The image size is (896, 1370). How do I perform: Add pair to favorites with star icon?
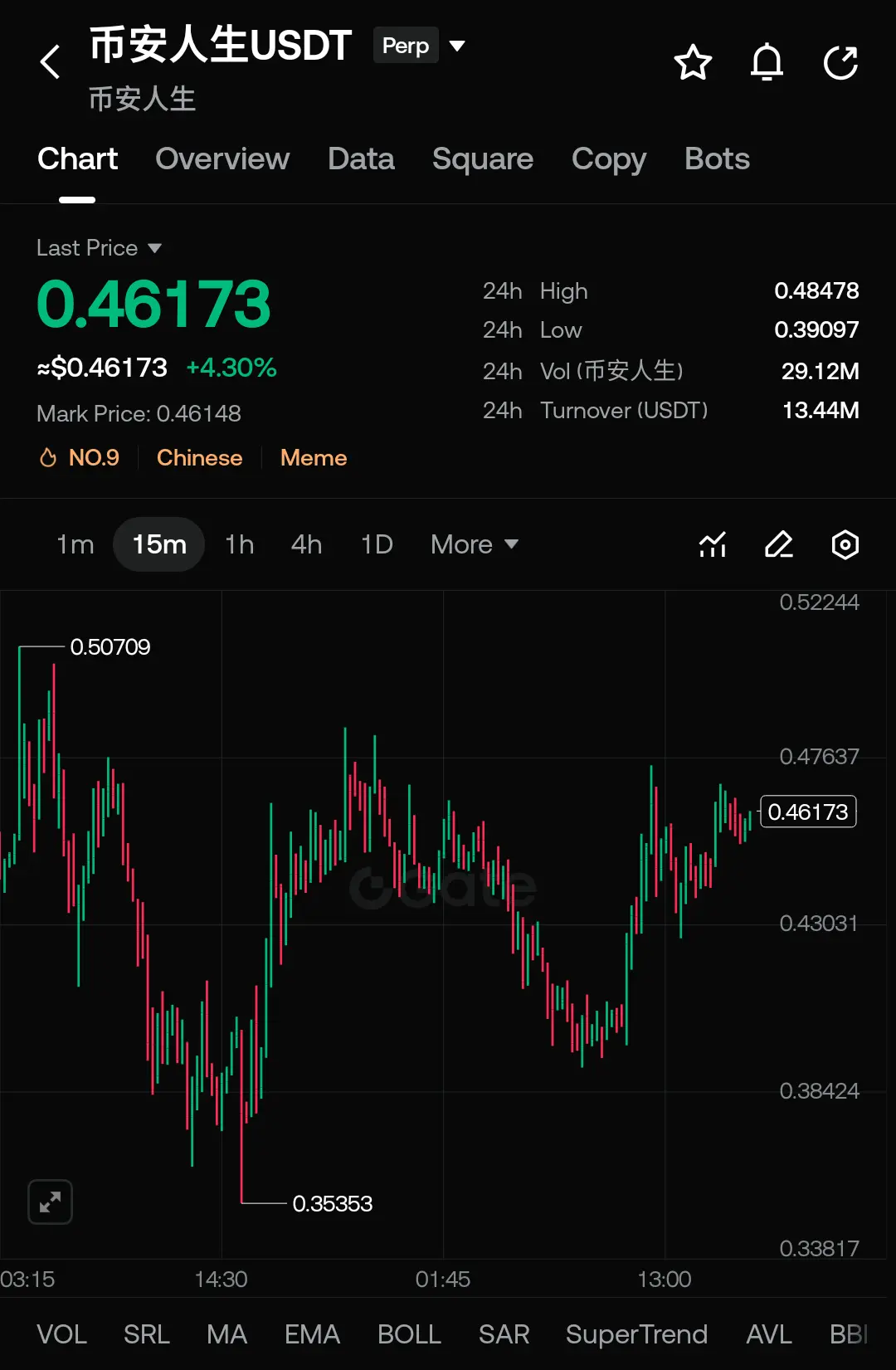(693, 62)
